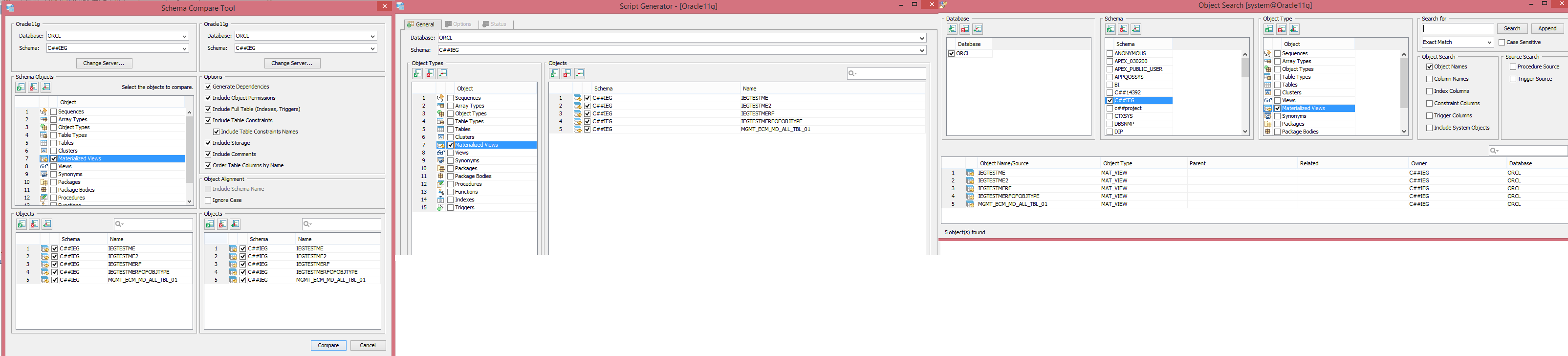Open right Database dropdown in Schema Compare Tool
This screenshot has height=356, width=1568.
click(372, 37)
